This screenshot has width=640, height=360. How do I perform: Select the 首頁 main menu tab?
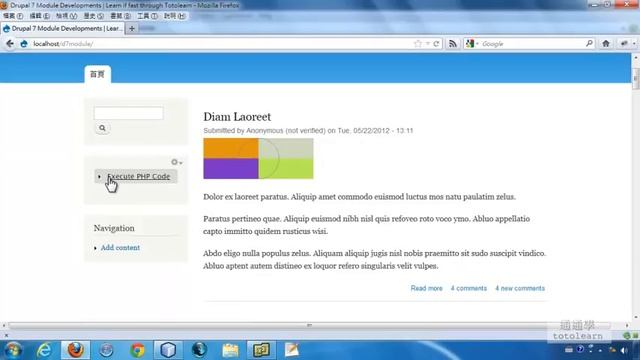[98, 74]
